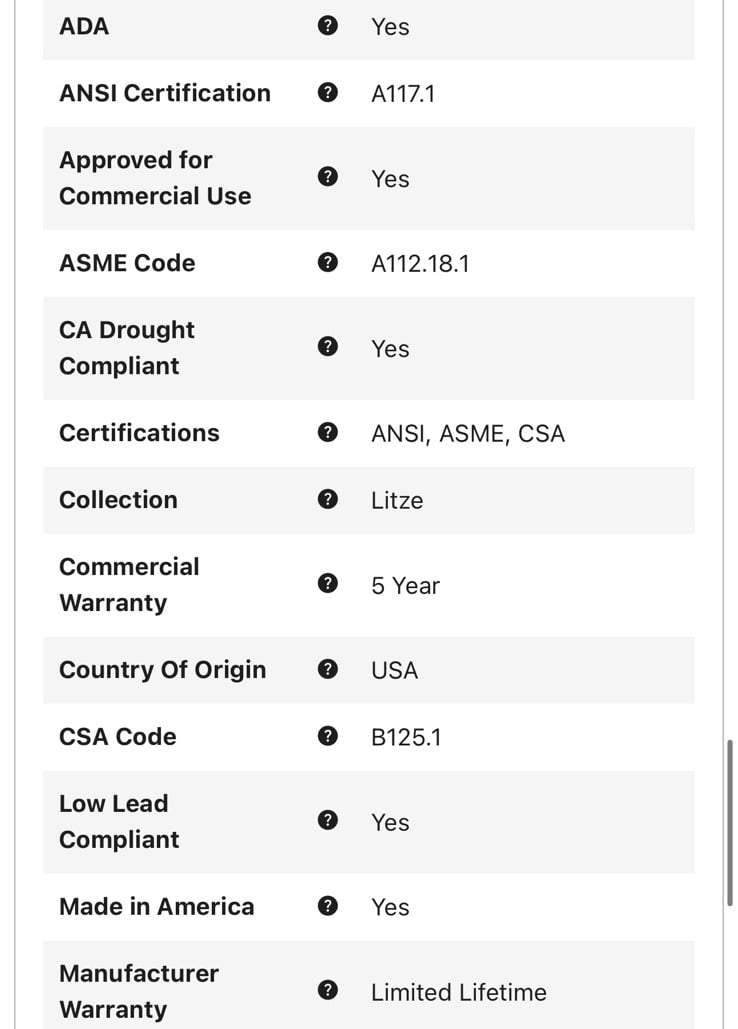Open the CSA Code question mark icon
Viewport: 738px width, 1029px height.
tap(327, 736)
